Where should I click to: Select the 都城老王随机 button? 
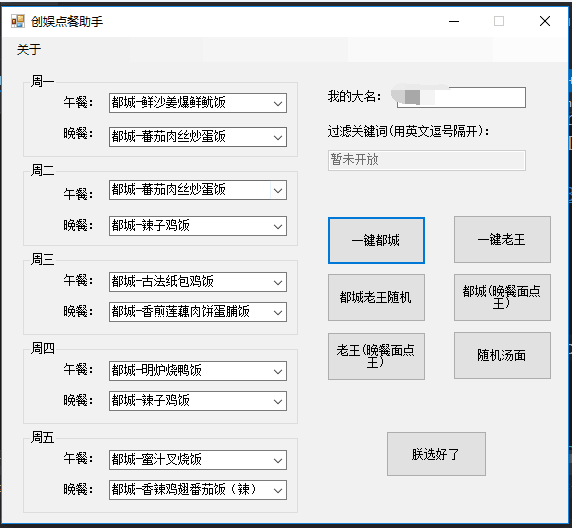pyautogui.click(x=376, y=297)
